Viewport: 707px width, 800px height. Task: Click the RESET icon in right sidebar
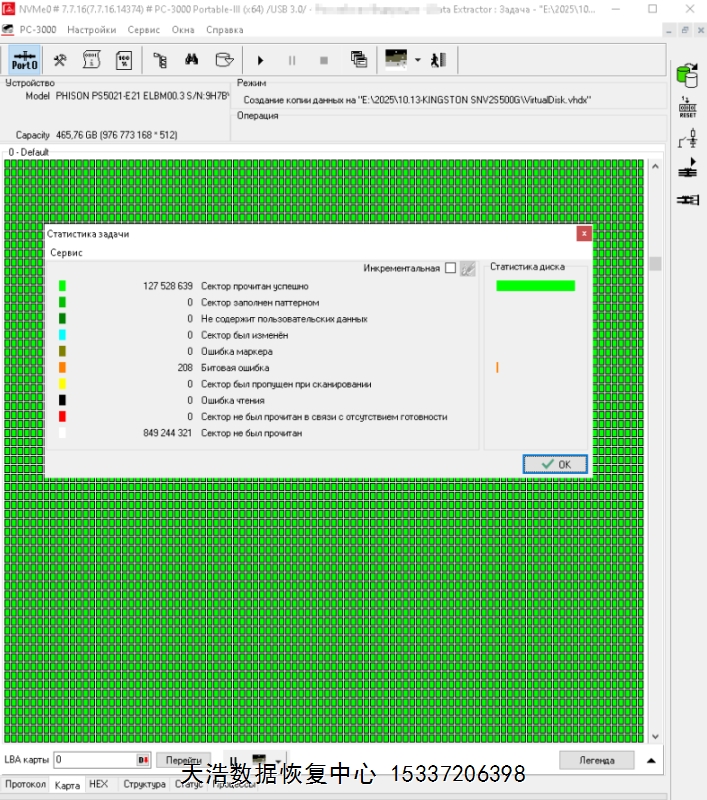coord(687,108)
